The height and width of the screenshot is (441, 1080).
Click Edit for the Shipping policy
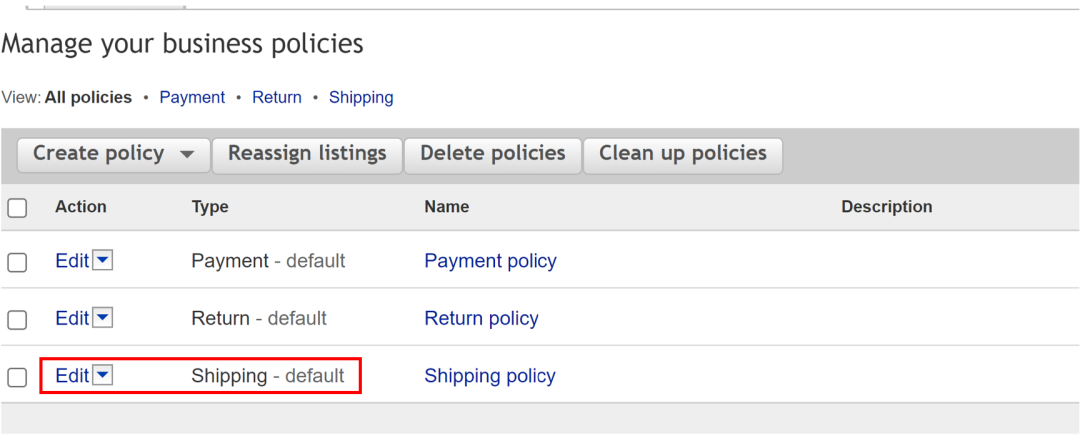point(72,377)
